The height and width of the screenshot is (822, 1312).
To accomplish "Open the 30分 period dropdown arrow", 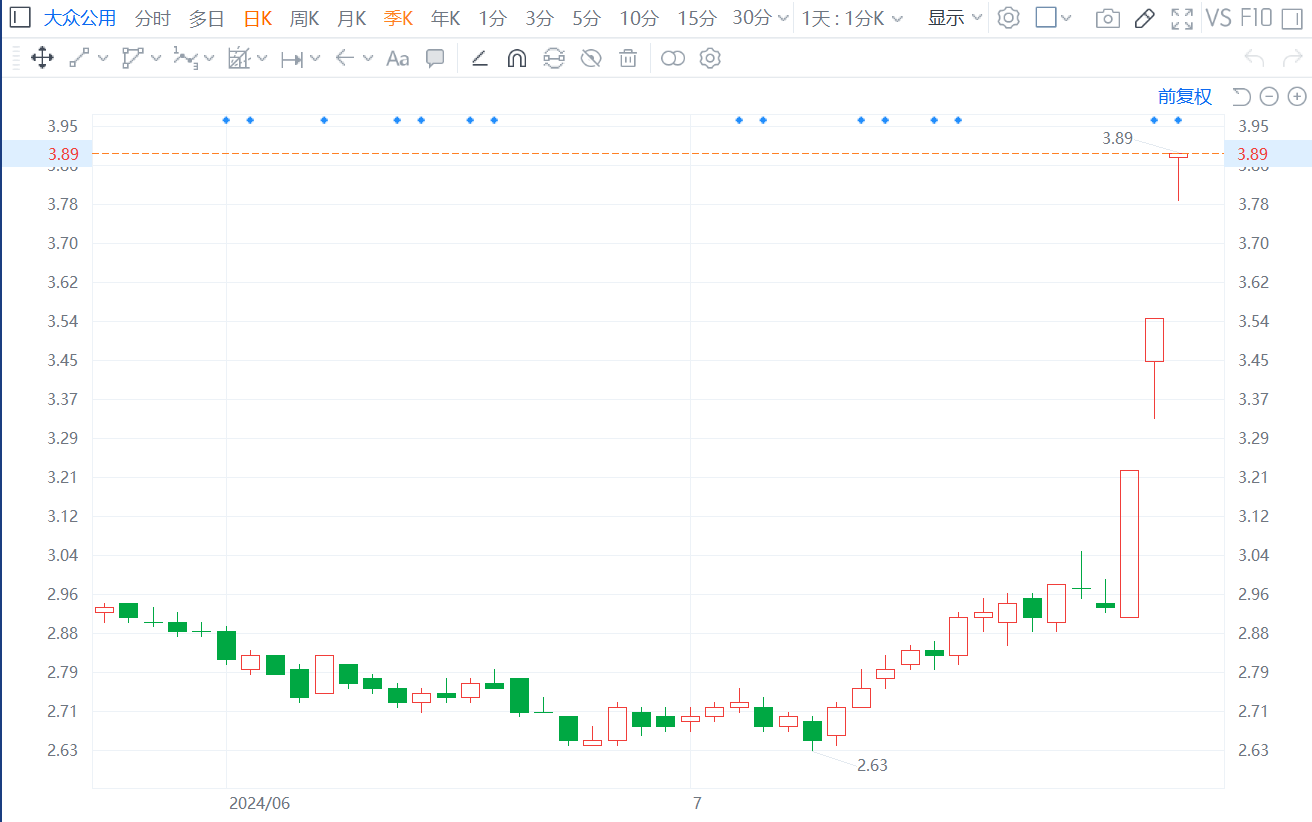I will [782, 18].
